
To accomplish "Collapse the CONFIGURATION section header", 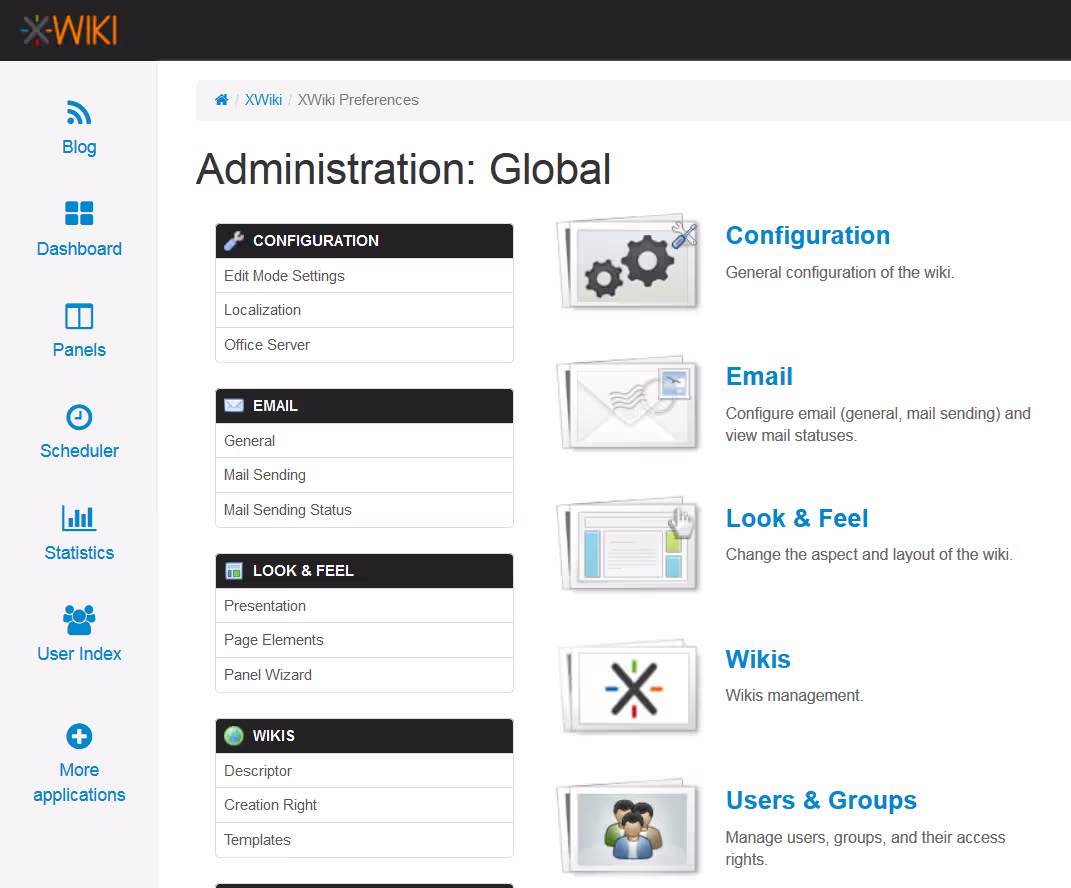I will tap(364, 241).
